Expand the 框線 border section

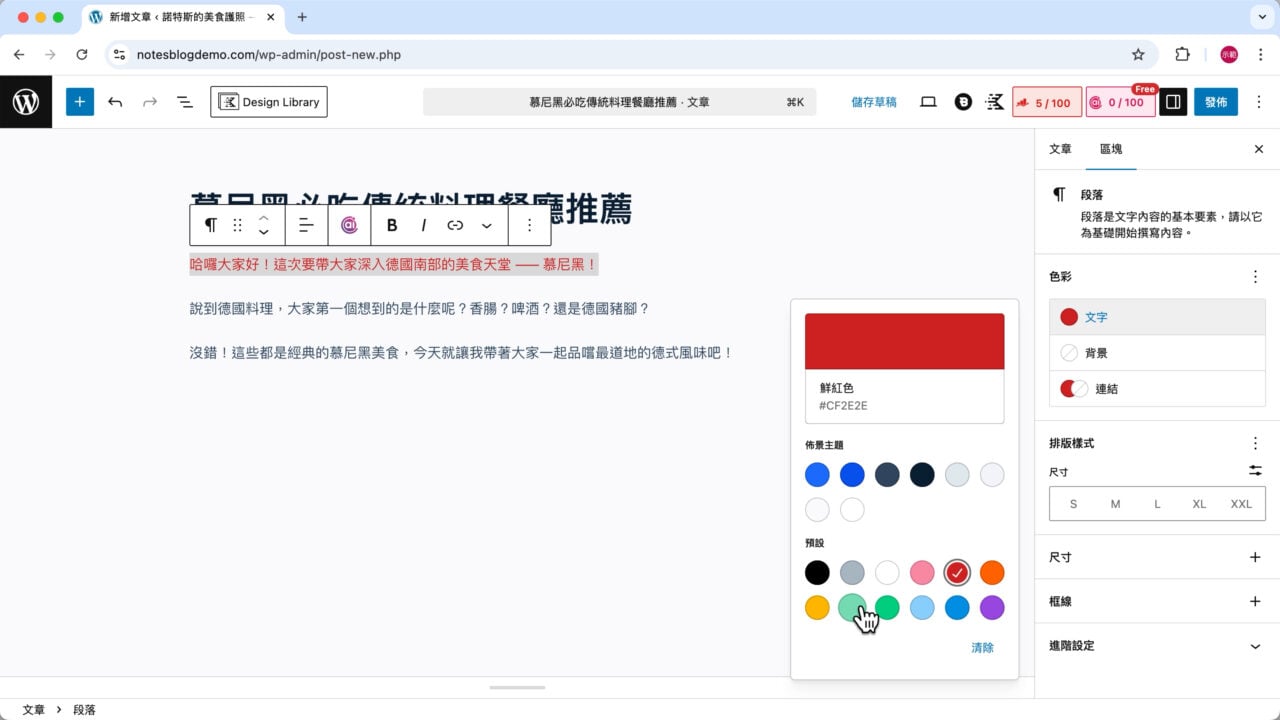1155,601
